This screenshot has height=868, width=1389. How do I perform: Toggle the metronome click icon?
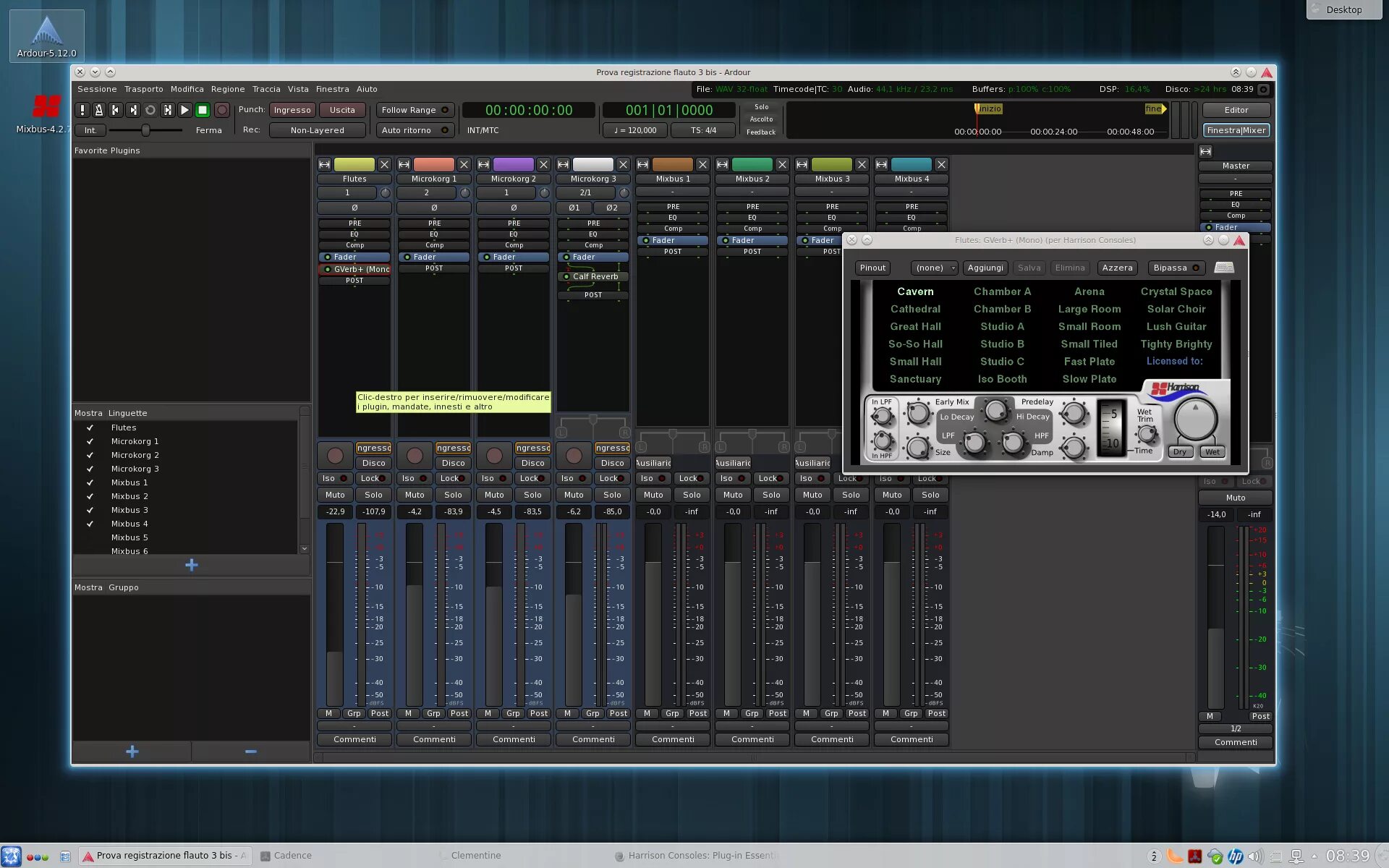click(x=99, y=110)
